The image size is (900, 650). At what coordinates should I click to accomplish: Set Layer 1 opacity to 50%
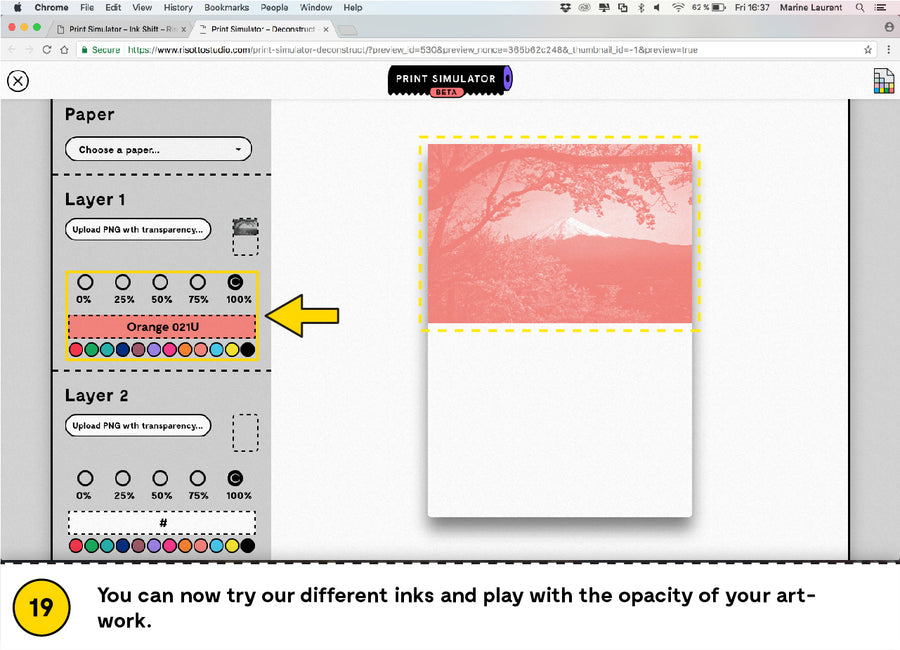tap(161, 283)
